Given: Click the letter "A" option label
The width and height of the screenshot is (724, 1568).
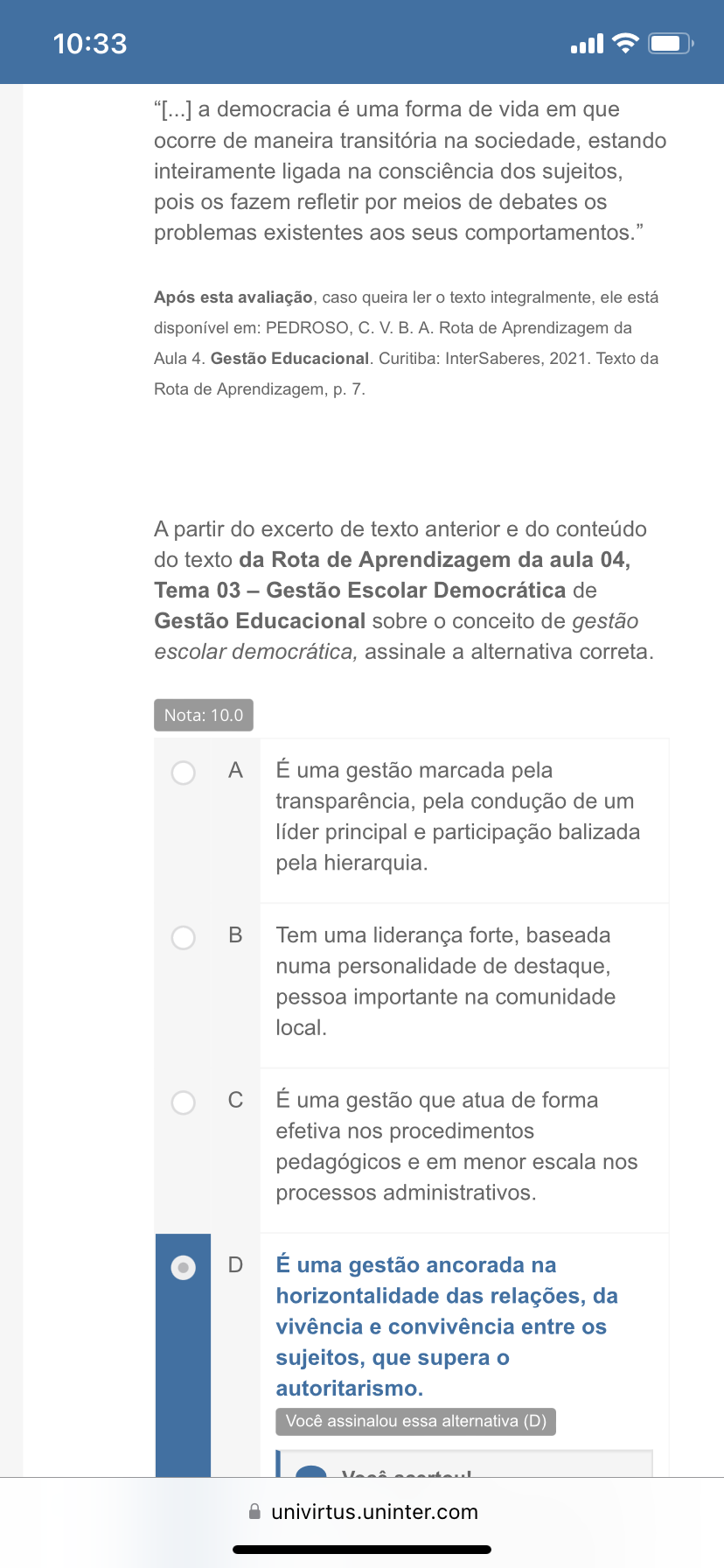Looking at the screenshot, I should (235, 770).
